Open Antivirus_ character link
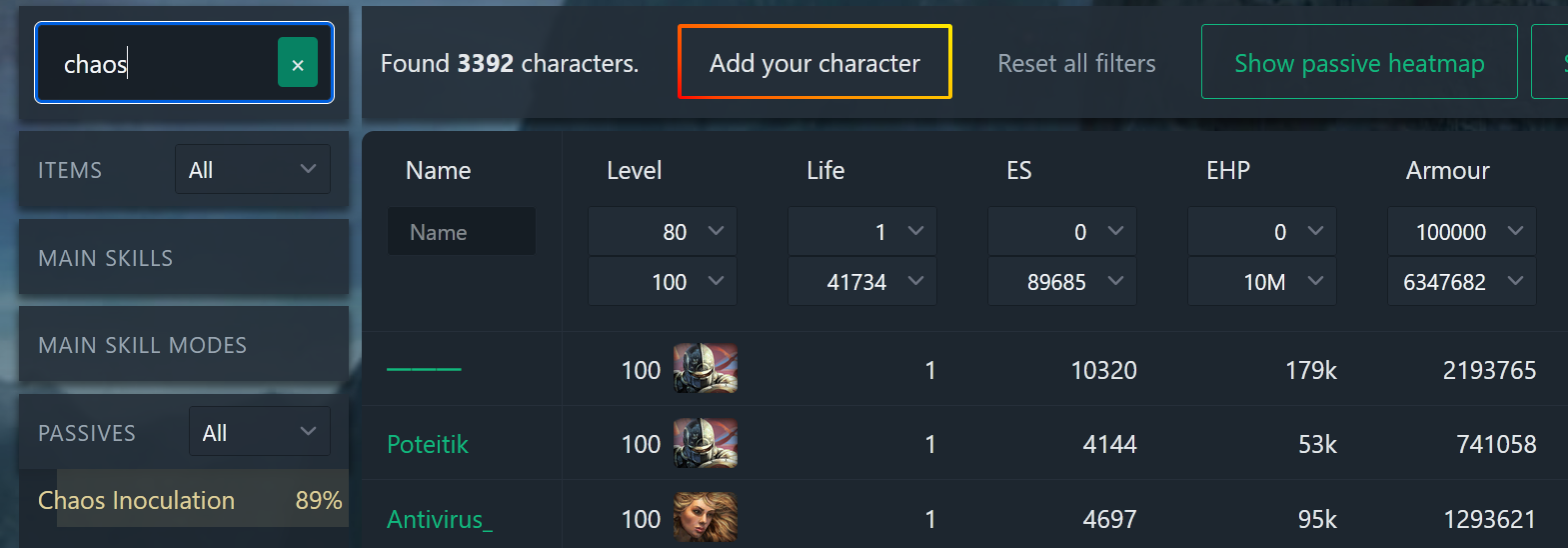Viewport: 1568px width, 548px height. point(440,519)
